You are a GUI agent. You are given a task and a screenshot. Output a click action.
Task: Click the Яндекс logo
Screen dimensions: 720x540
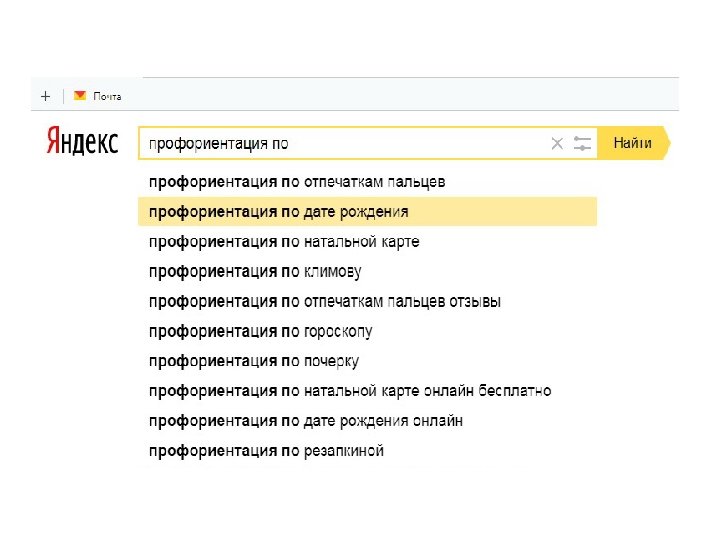coord(83,141)
